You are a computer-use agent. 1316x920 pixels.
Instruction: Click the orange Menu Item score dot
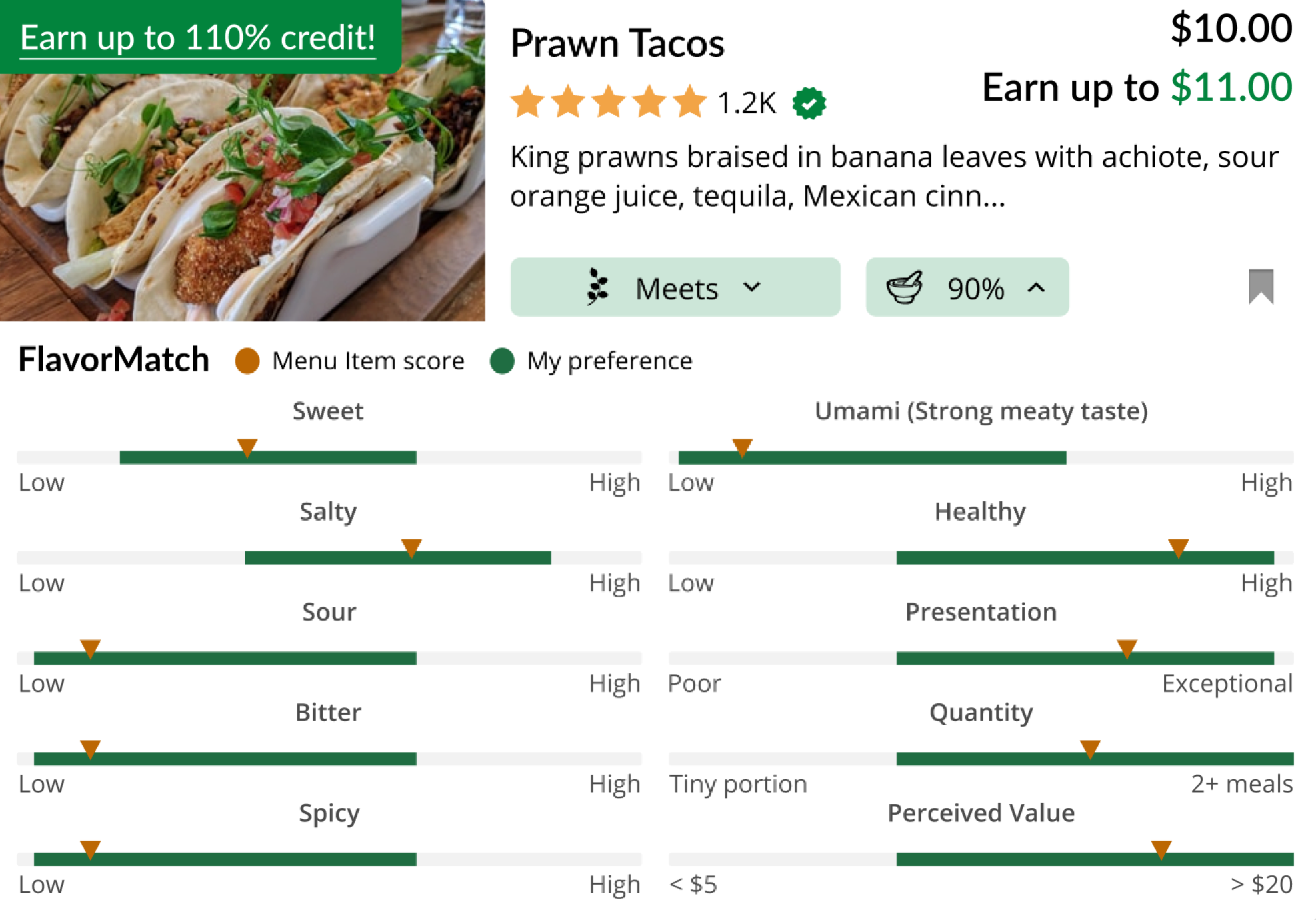[x=247, y=361]
